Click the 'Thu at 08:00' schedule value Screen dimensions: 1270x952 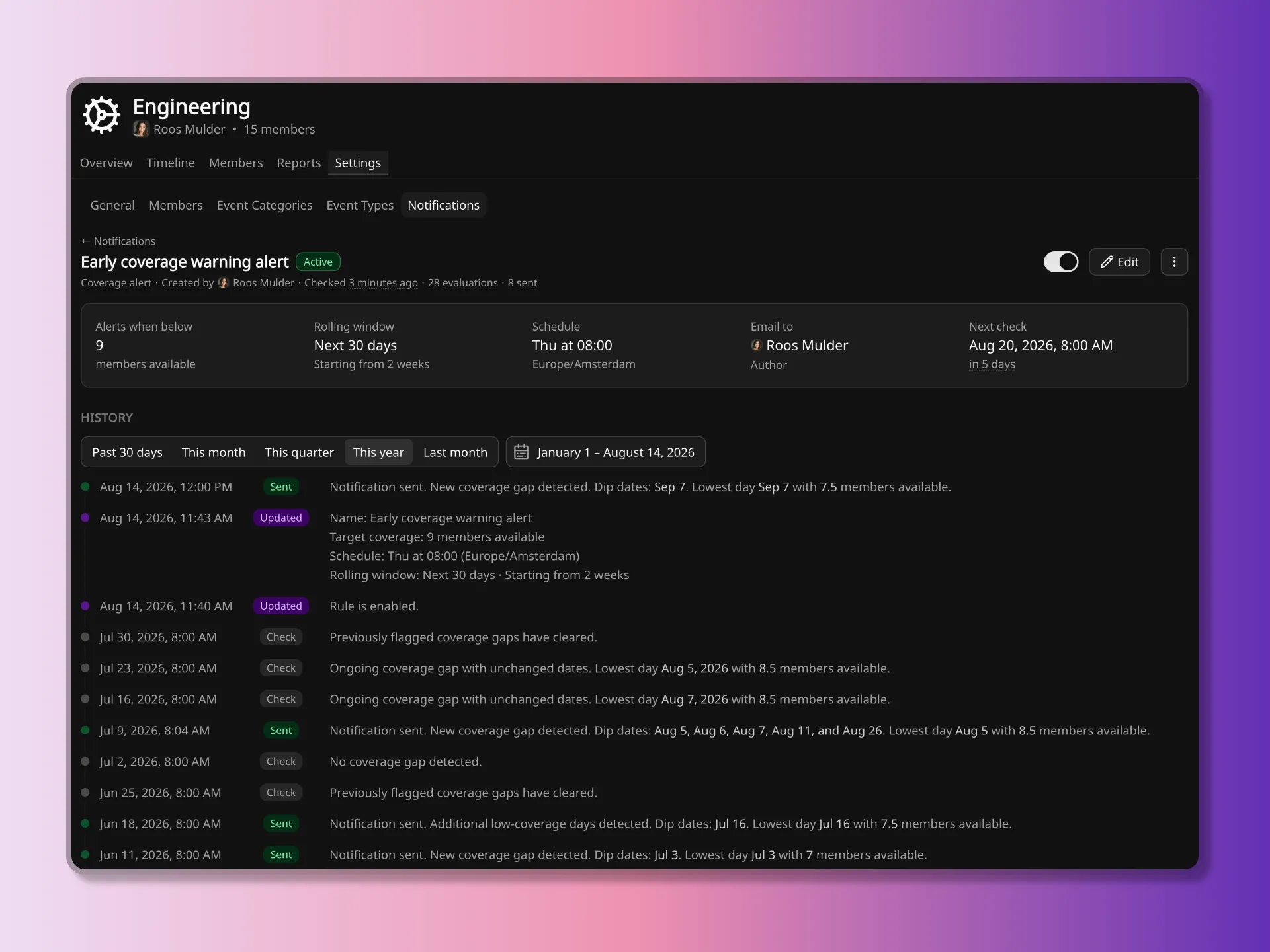pyautogui.click(x=572, y=346)
